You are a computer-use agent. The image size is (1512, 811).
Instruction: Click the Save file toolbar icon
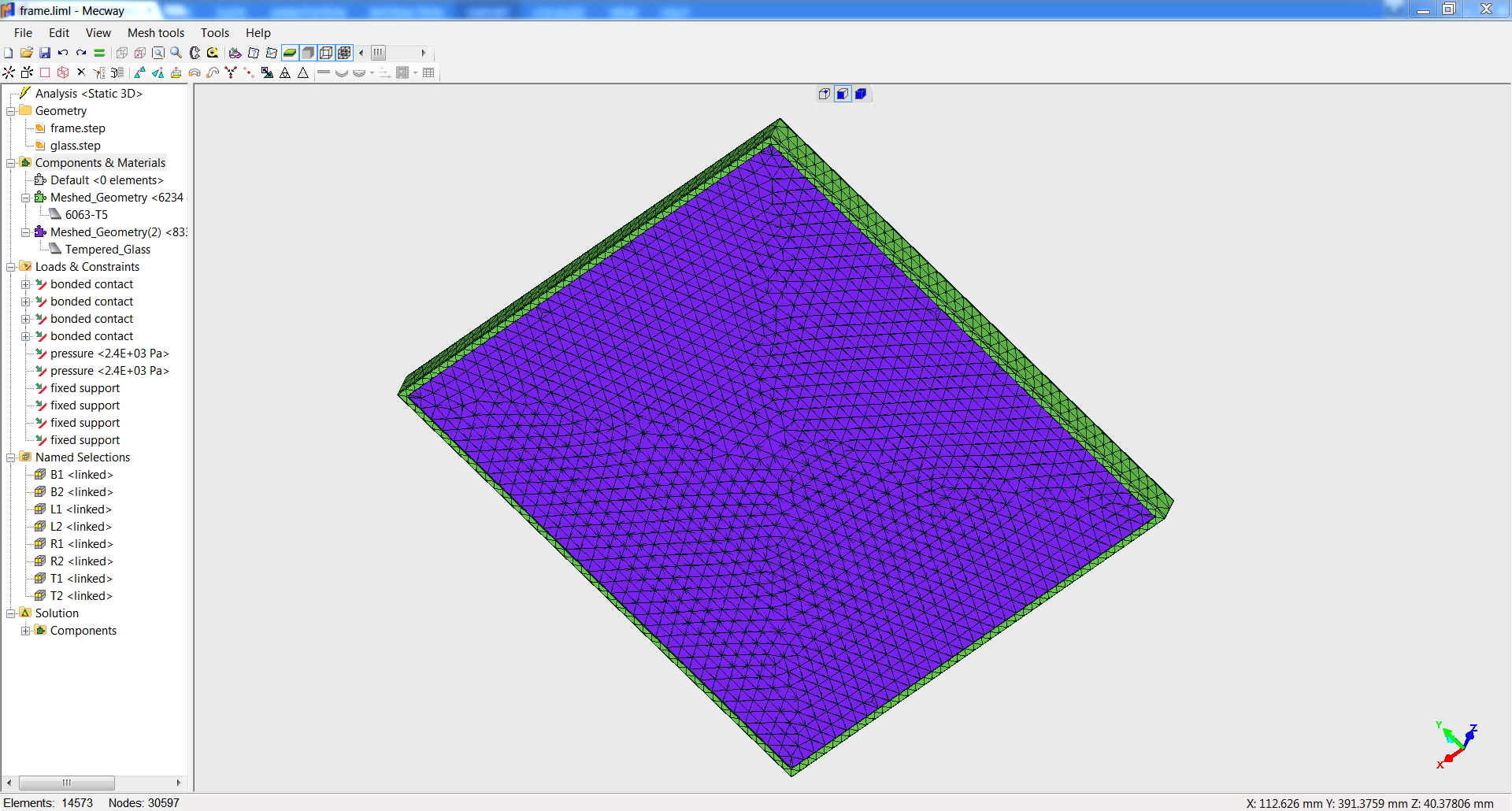point(45,53)
